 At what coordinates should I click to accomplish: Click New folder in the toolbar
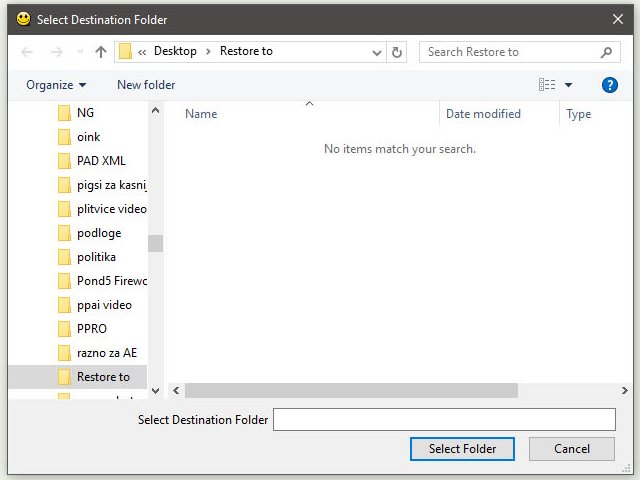146,85
